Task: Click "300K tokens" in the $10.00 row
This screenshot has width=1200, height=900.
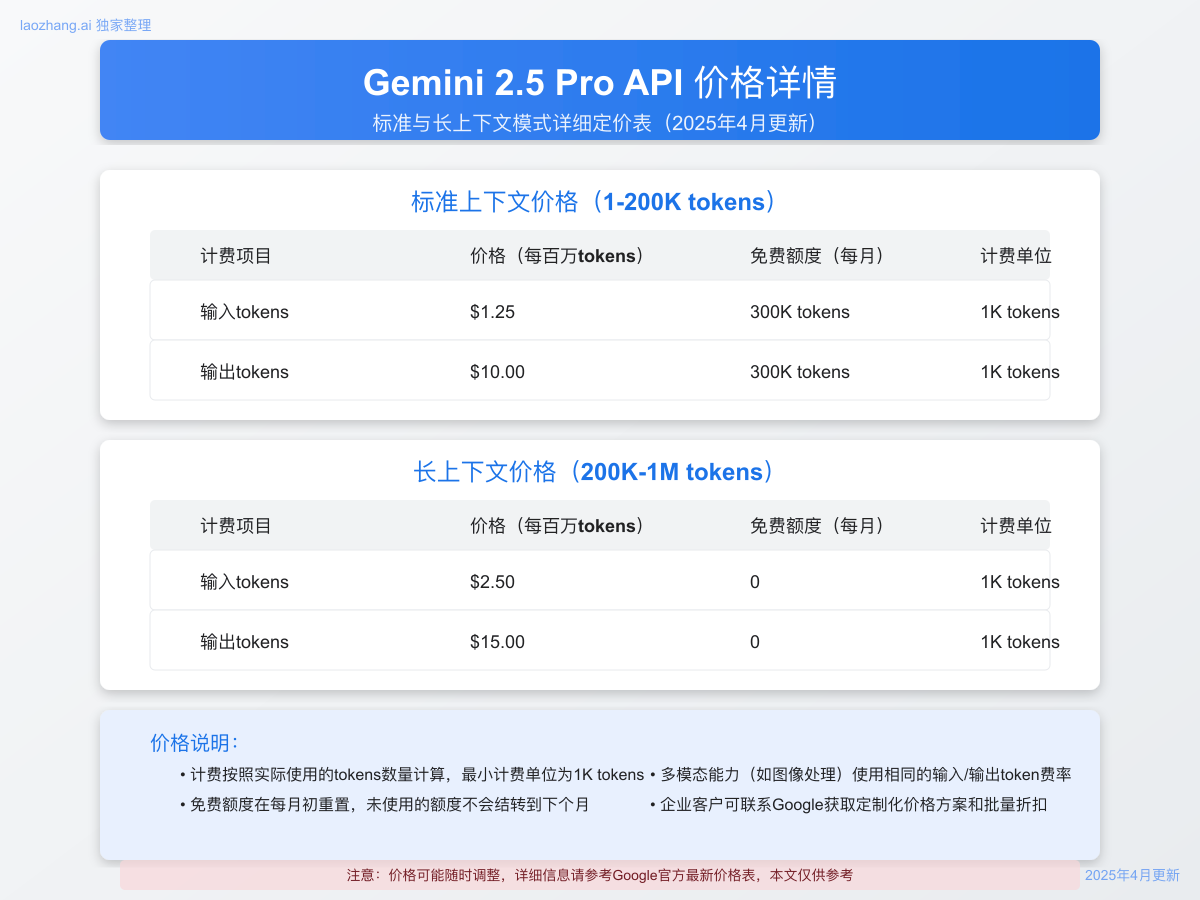Action: click(800, 372)
